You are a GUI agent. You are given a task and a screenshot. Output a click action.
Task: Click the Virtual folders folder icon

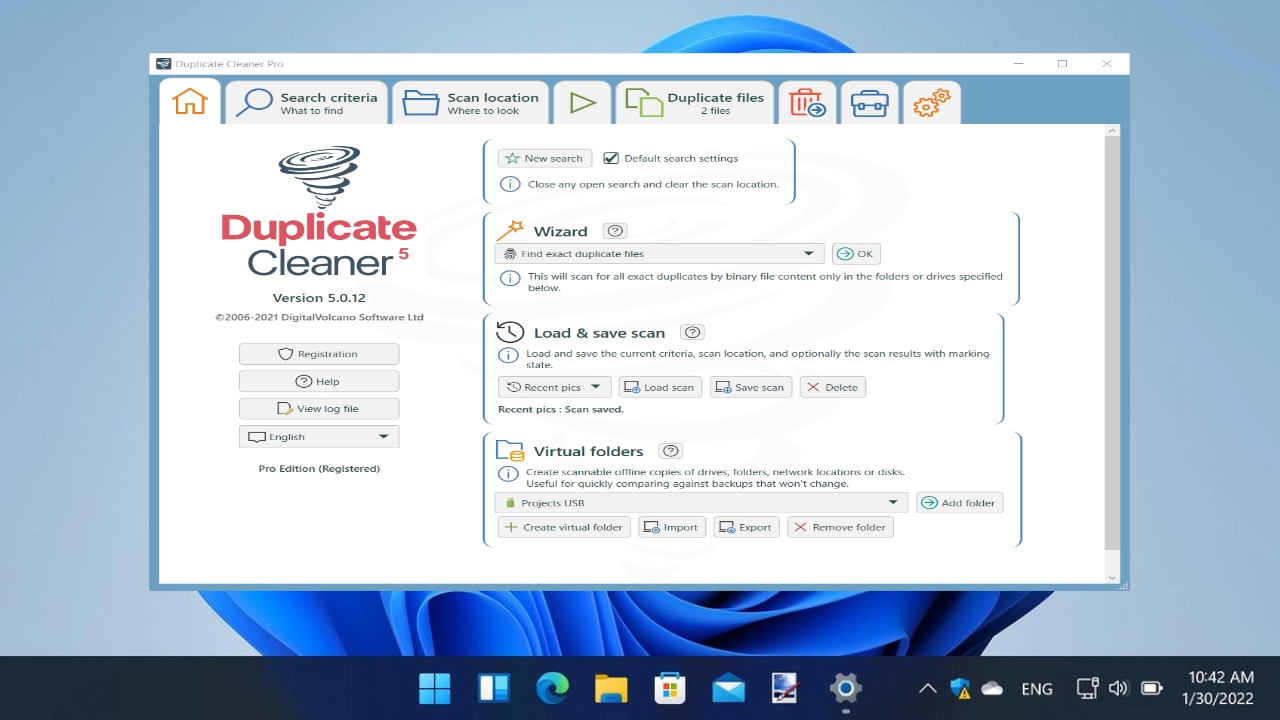click(x=510, y=450)
